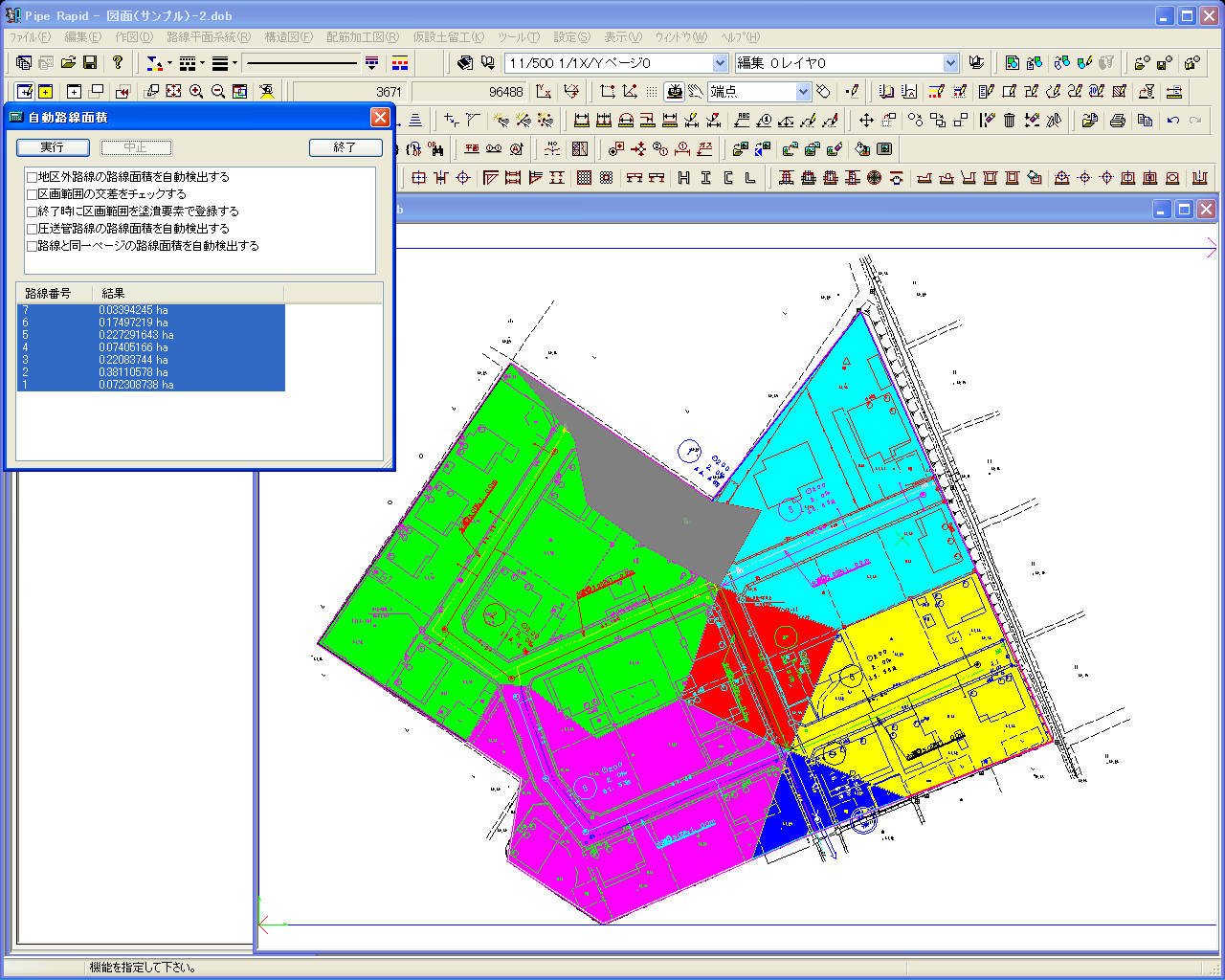Click the 終了 button to finish
This screenshot has height=980, width=1225.
pyautogui.click(x=345, y=147)
